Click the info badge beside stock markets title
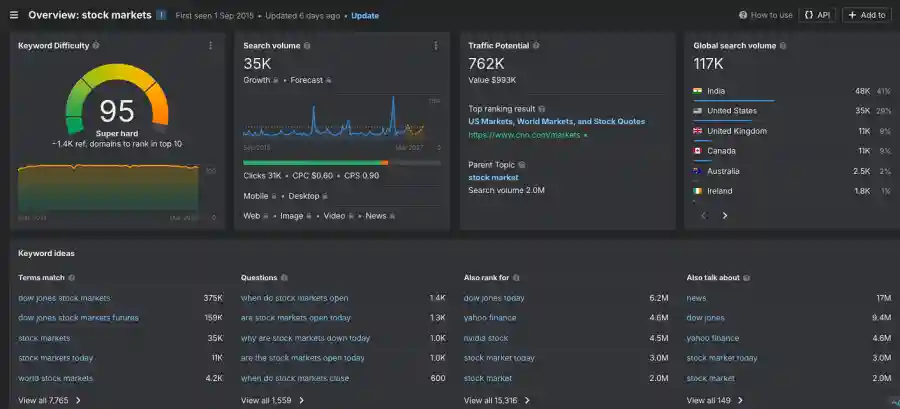The width and height of the screenshot is (900, 409). [161, 15]
